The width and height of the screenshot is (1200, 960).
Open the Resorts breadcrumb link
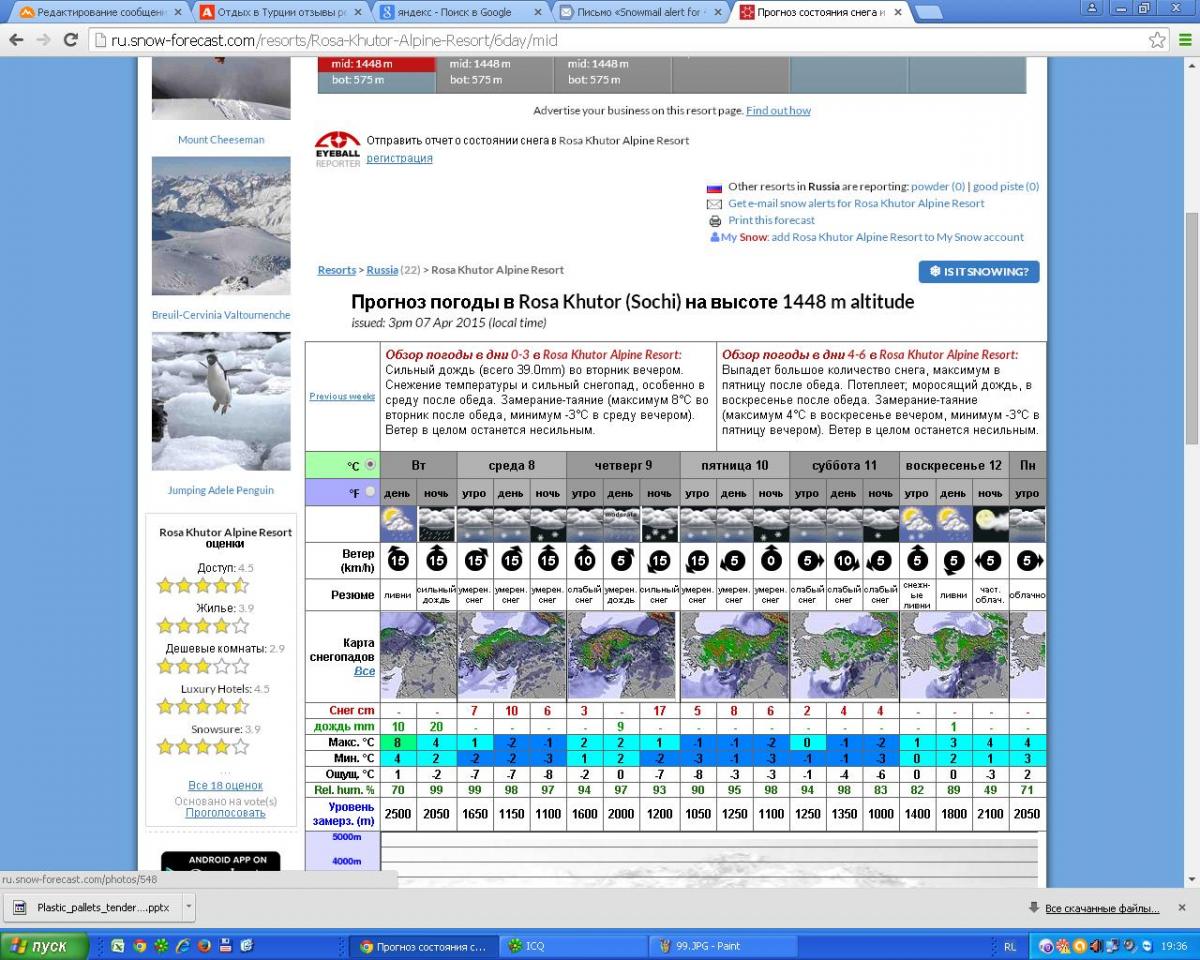tap(337, 270)
